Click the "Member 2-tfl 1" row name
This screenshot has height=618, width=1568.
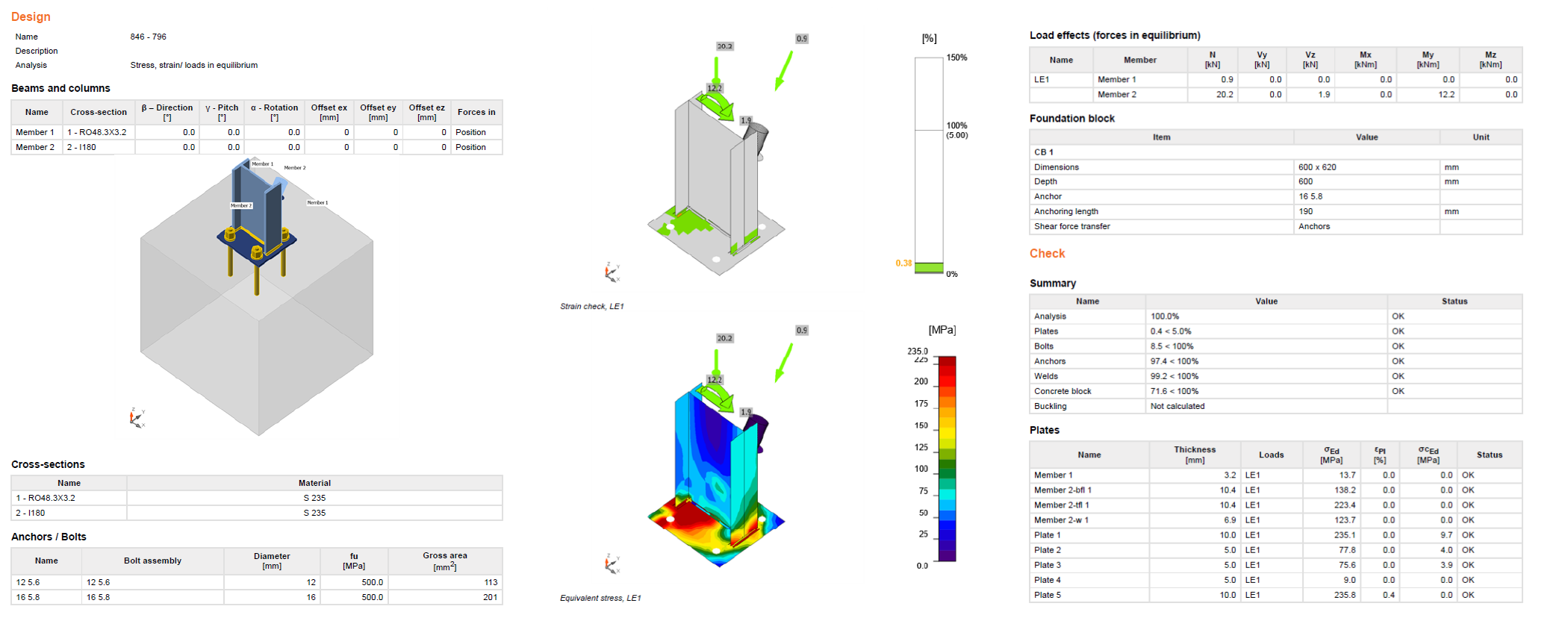(1061, 505)
